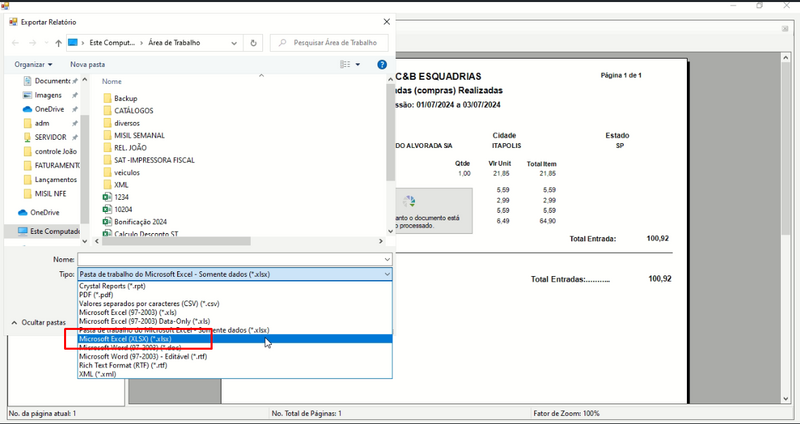Select the 10204 Excel file
This screenshot has width=800, height=424.
tap(123, 209)
